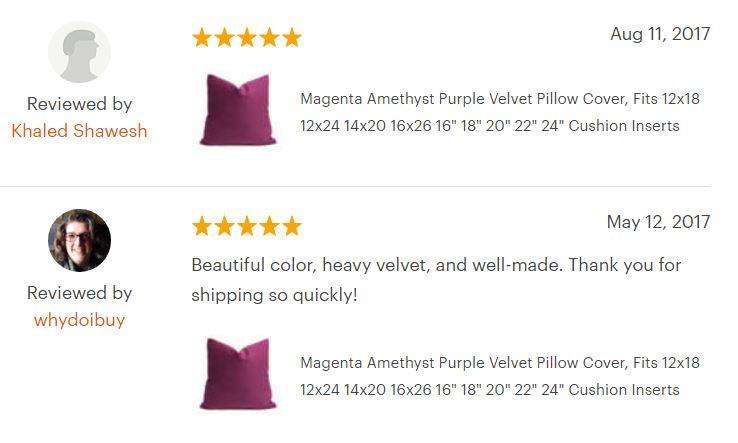
Task: Click the Aug 11, 2017 review date
Action: tap(660, 34)
